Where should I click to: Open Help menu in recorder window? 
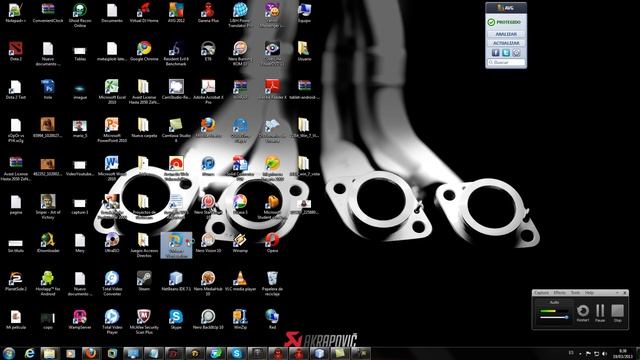[x=589, y=293]
